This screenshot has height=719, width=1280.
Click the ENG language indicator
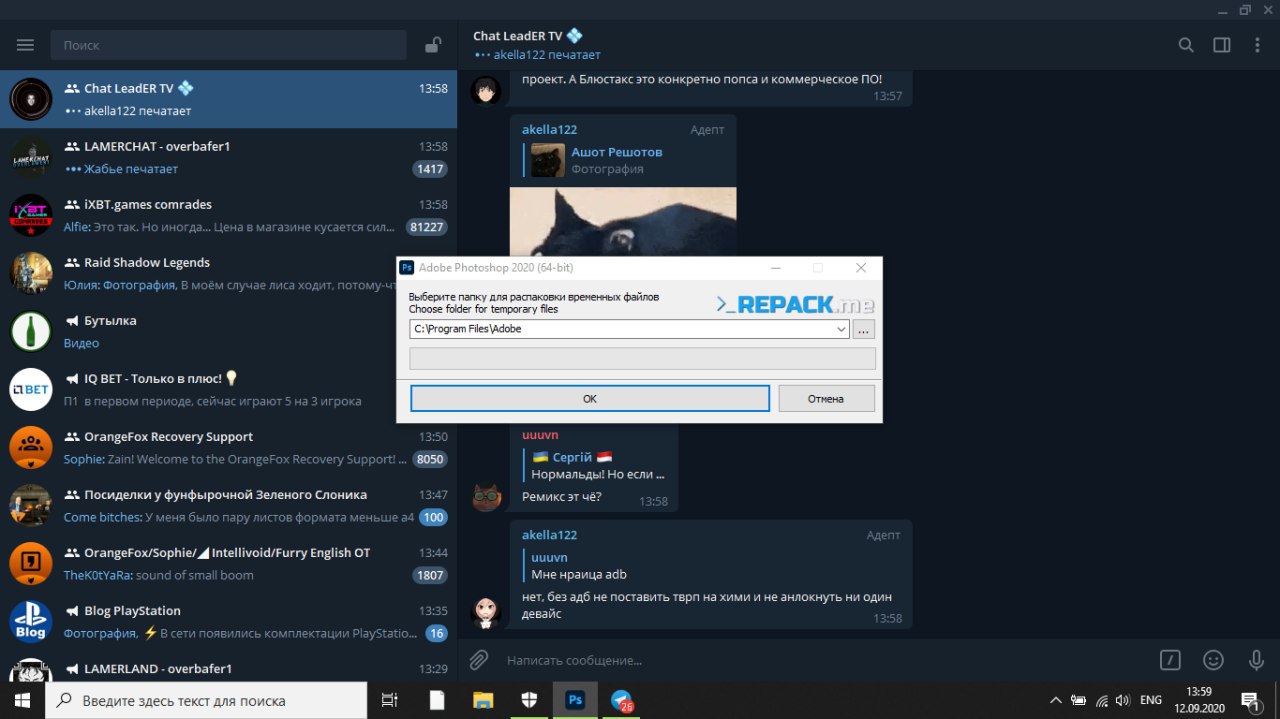click(1151, 700)
